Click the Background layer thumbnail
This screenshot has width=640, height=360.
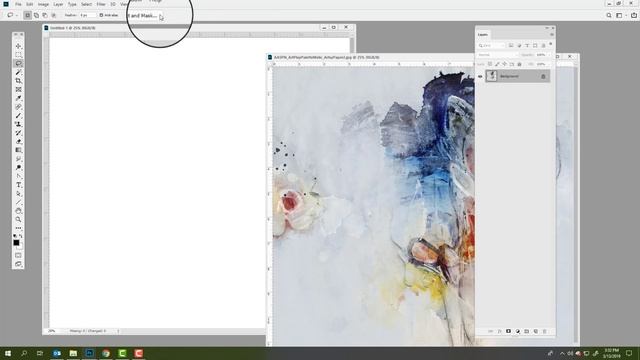pos(492,76)
